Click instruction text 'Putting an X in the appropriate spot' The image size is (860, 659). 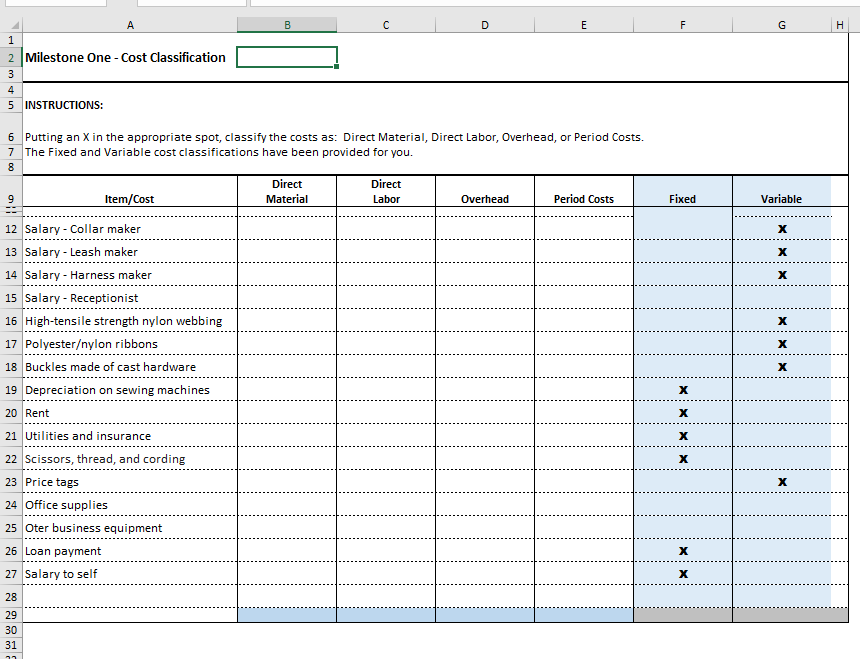coord(123,137)
